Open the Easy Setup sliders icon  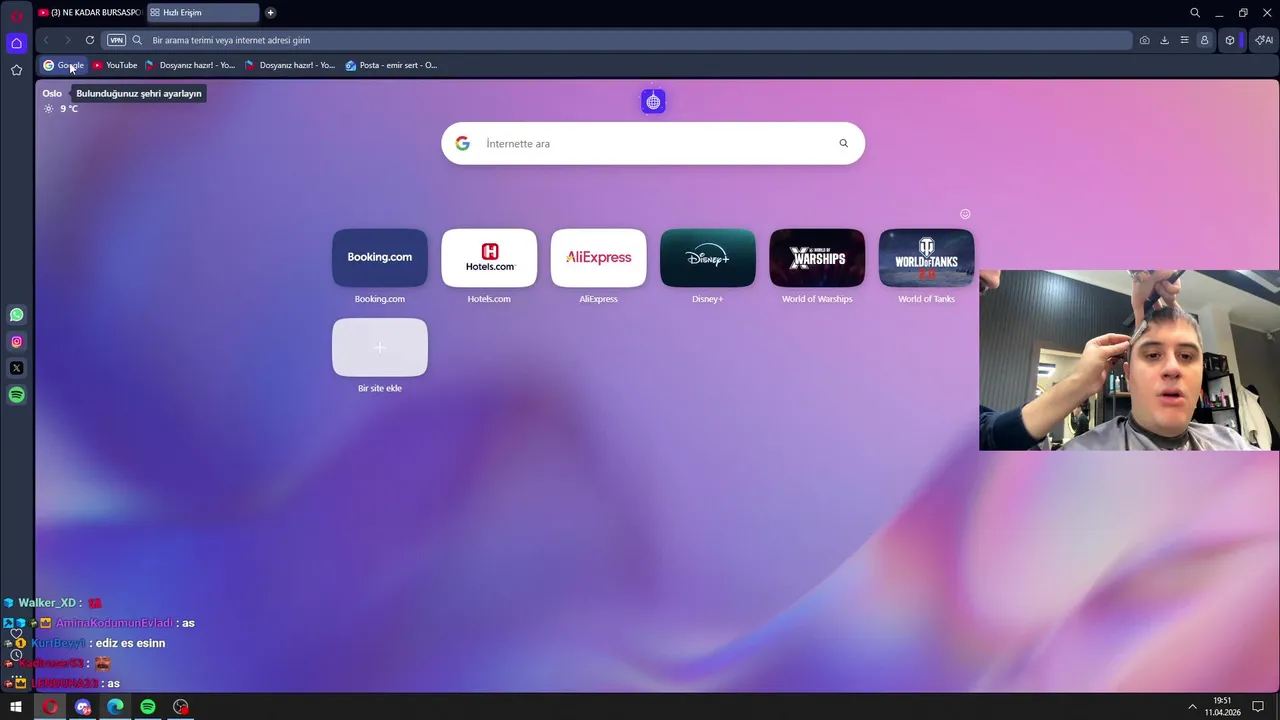(1184, 40)
